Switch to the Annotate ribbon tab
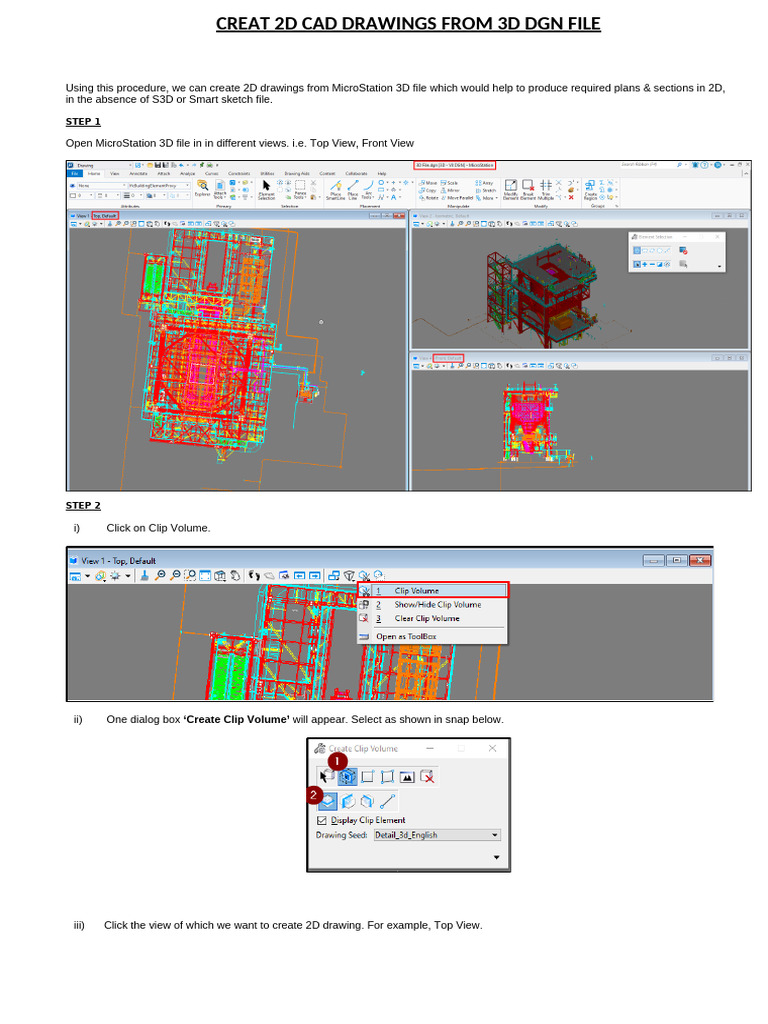Screen dimensions: 768x1024 point(138,174)
